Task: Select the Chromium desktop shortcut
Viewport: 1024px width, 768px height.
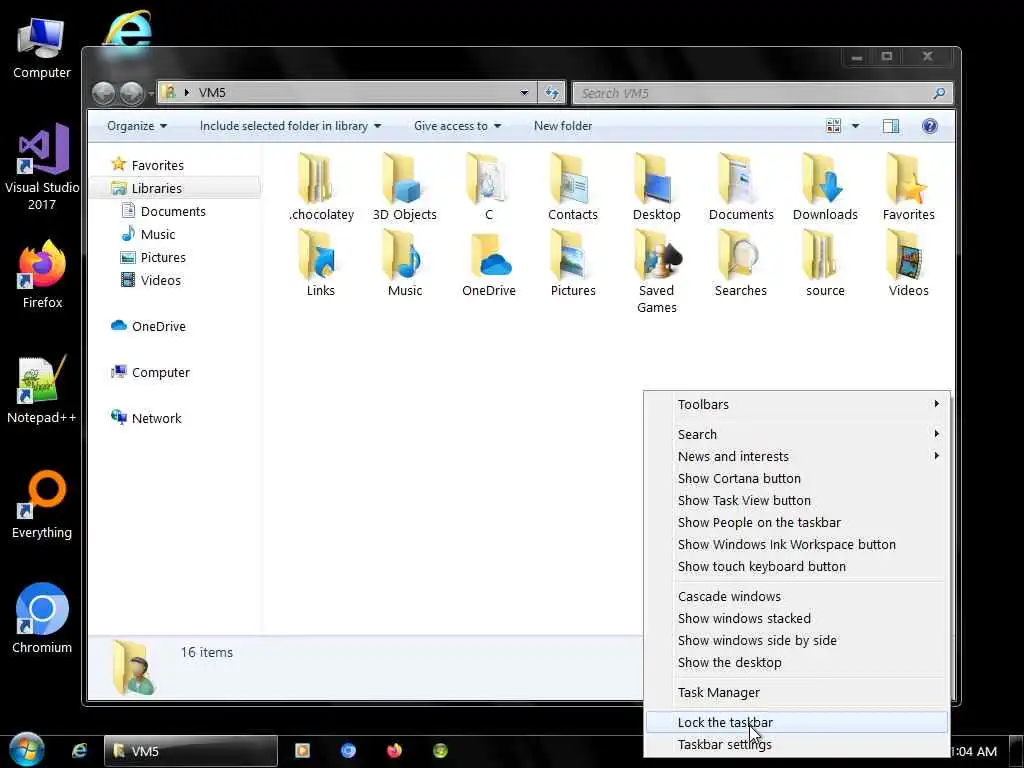Action: click(42, 618)
